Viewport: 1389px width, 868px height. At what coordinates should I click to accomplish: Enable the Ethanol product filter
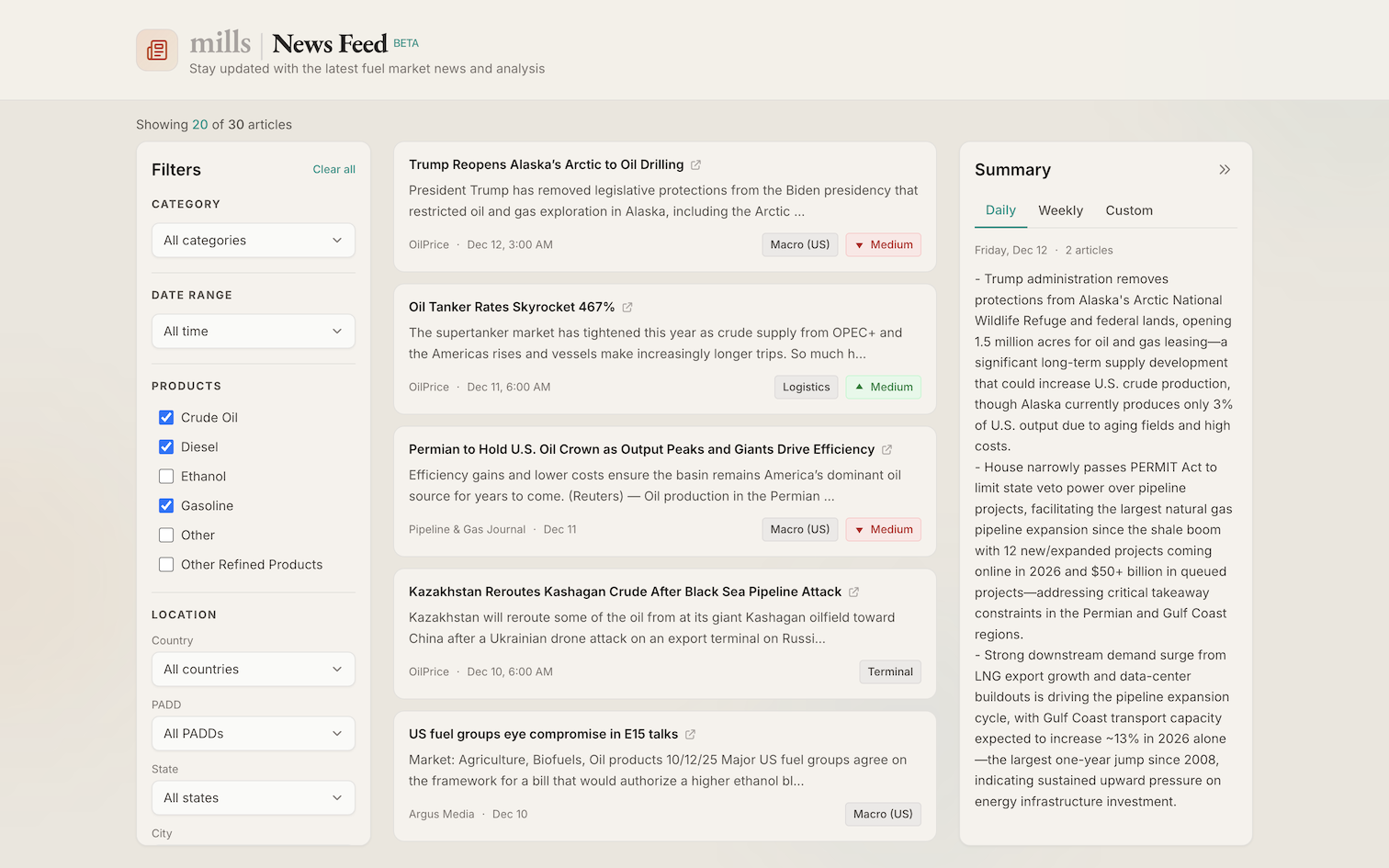click(166, 476)
